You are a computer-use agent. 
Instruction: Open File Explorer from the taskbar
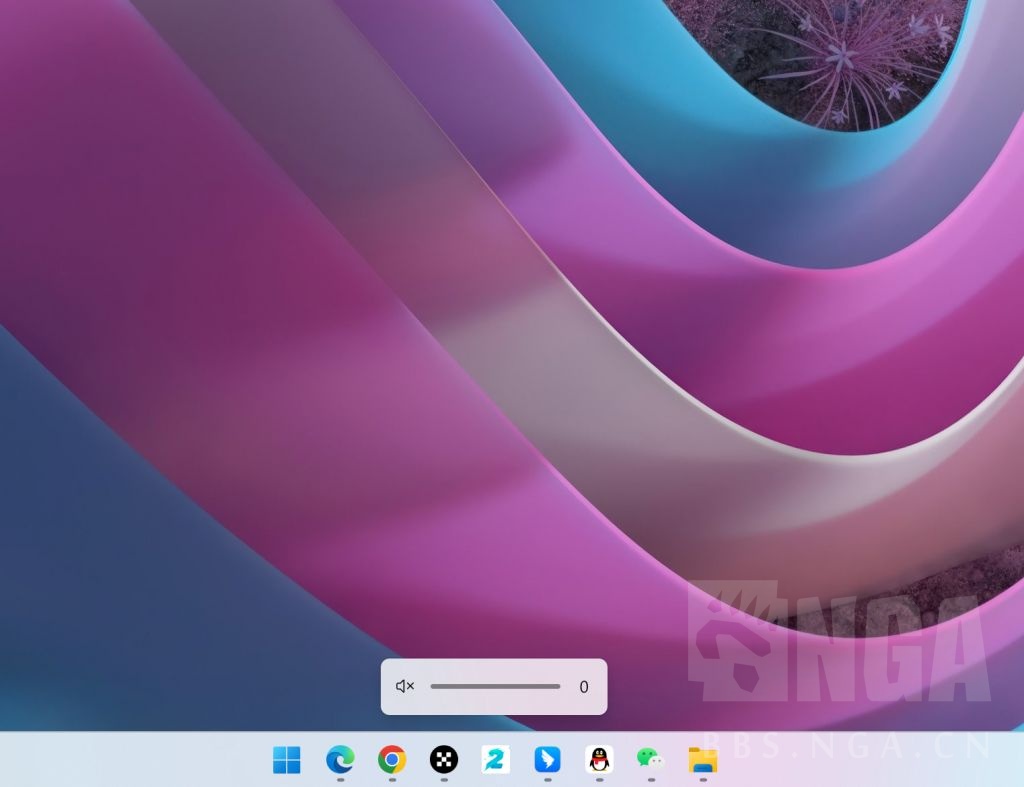pos(703,760)
